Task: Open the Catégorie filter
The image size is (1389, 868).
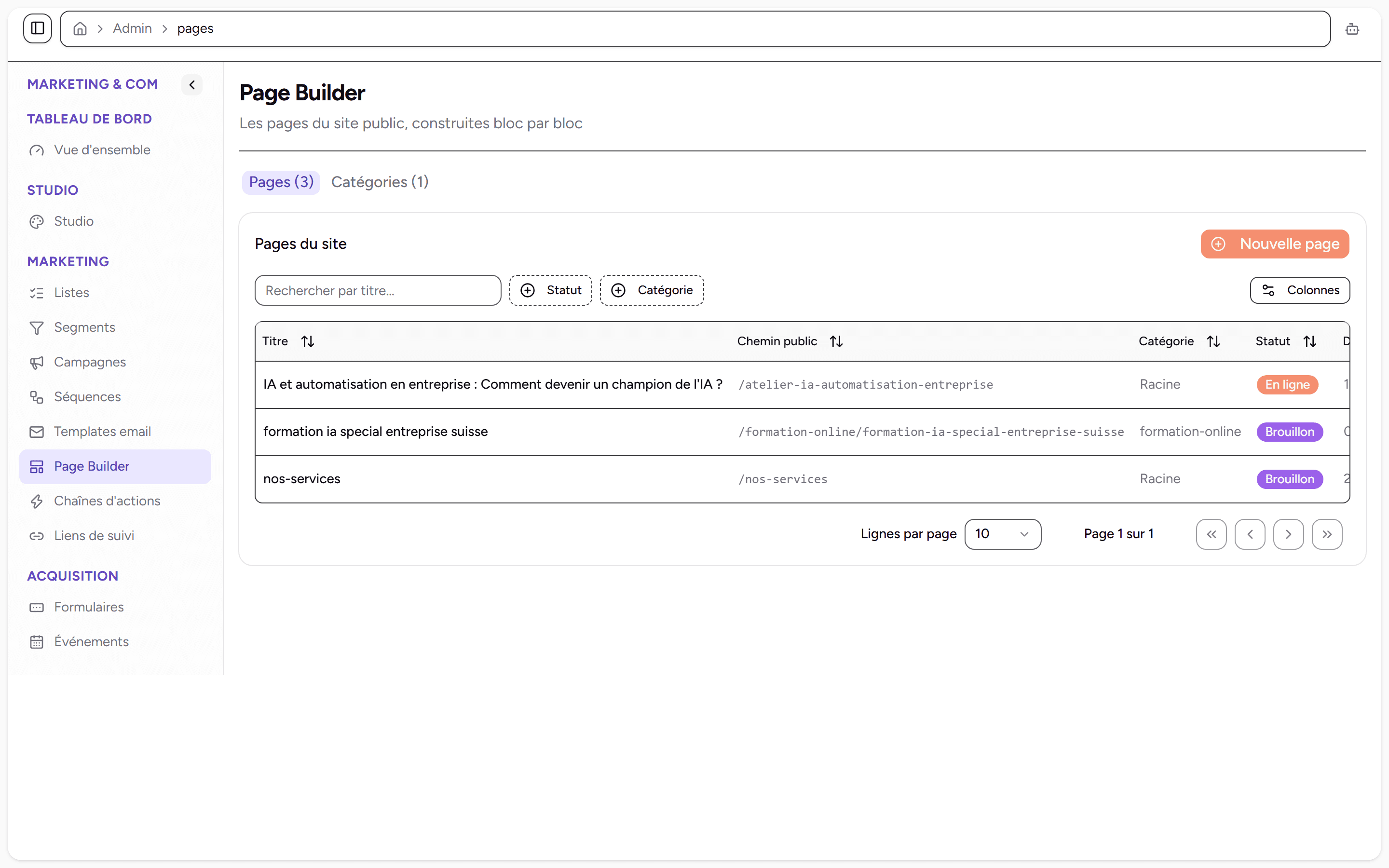Action: click(x=652, y=290)
